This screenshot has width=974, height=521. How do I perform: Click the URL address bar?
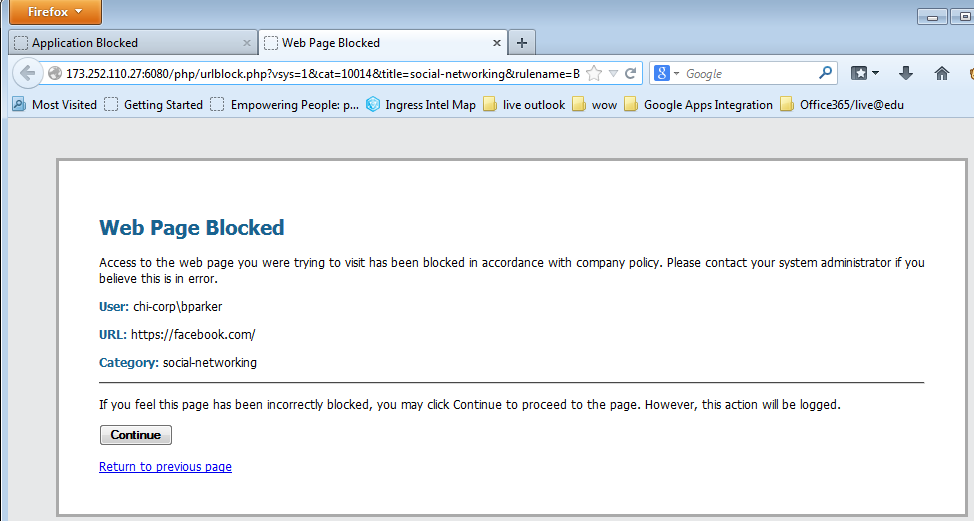click(322, 73)
